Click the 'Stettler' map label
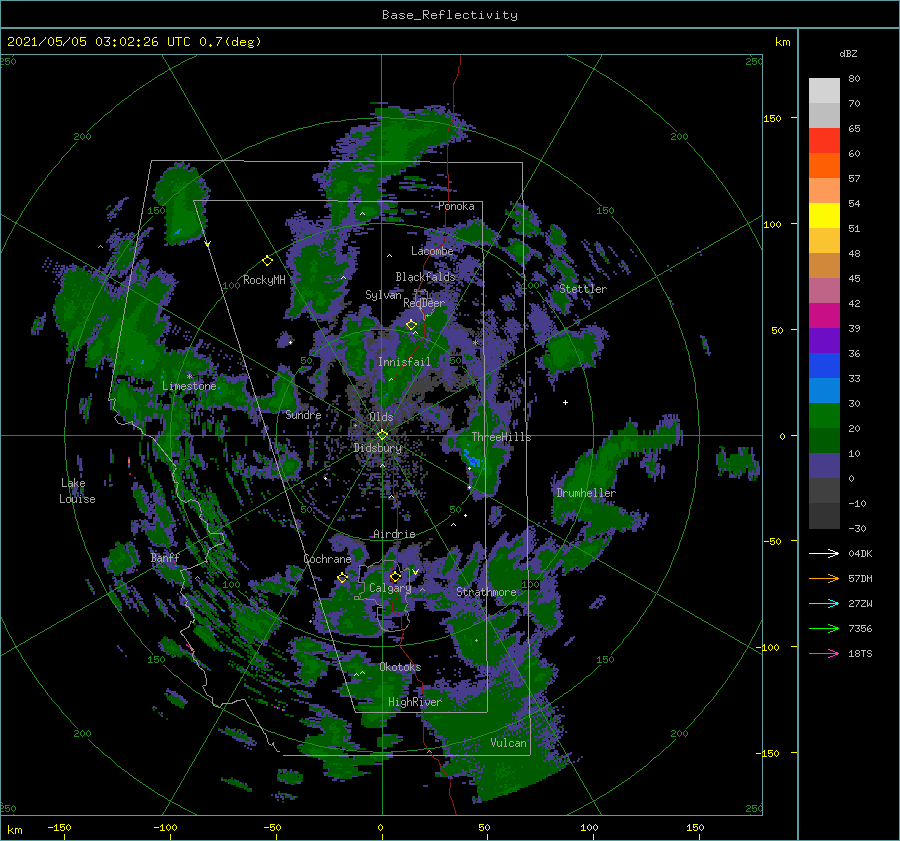Image resolution: width=900 pixels, height=841 pixels. 583,289
